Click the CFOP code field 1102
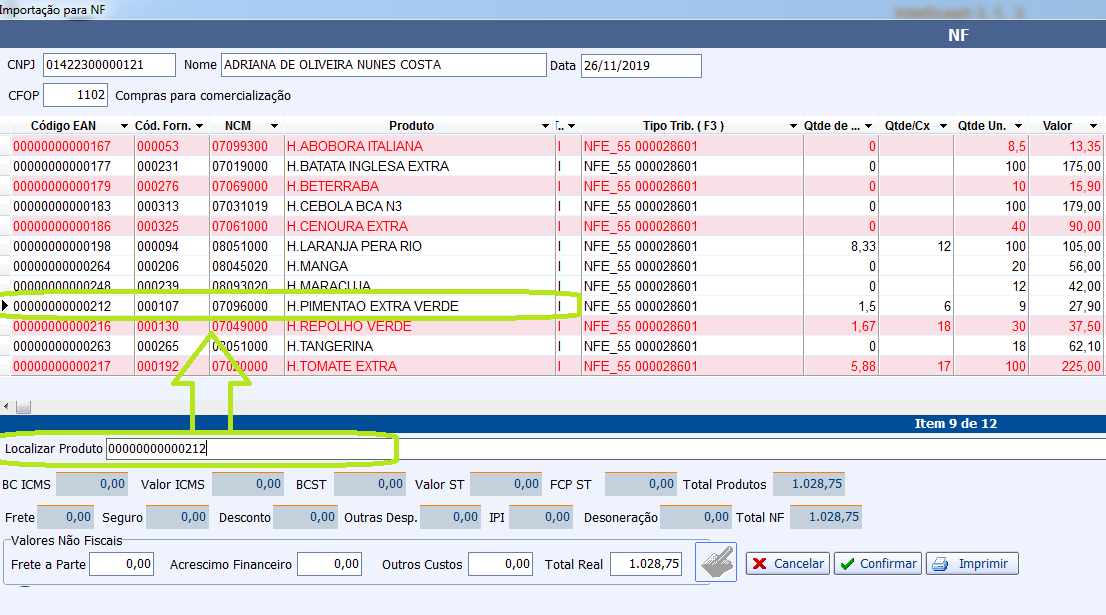 click(x=76, y=95)
